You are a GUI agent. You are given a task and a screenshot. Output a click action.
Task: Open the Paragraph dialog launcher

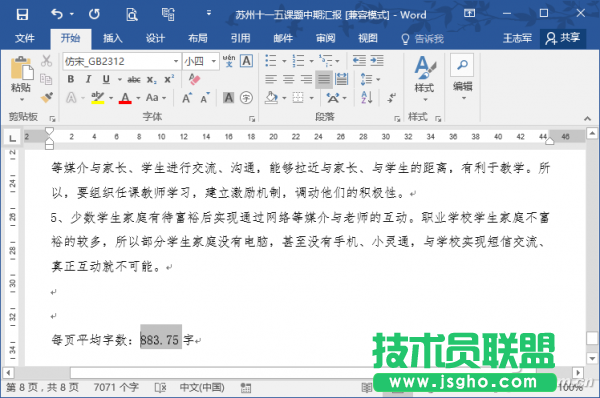[397, 119]
